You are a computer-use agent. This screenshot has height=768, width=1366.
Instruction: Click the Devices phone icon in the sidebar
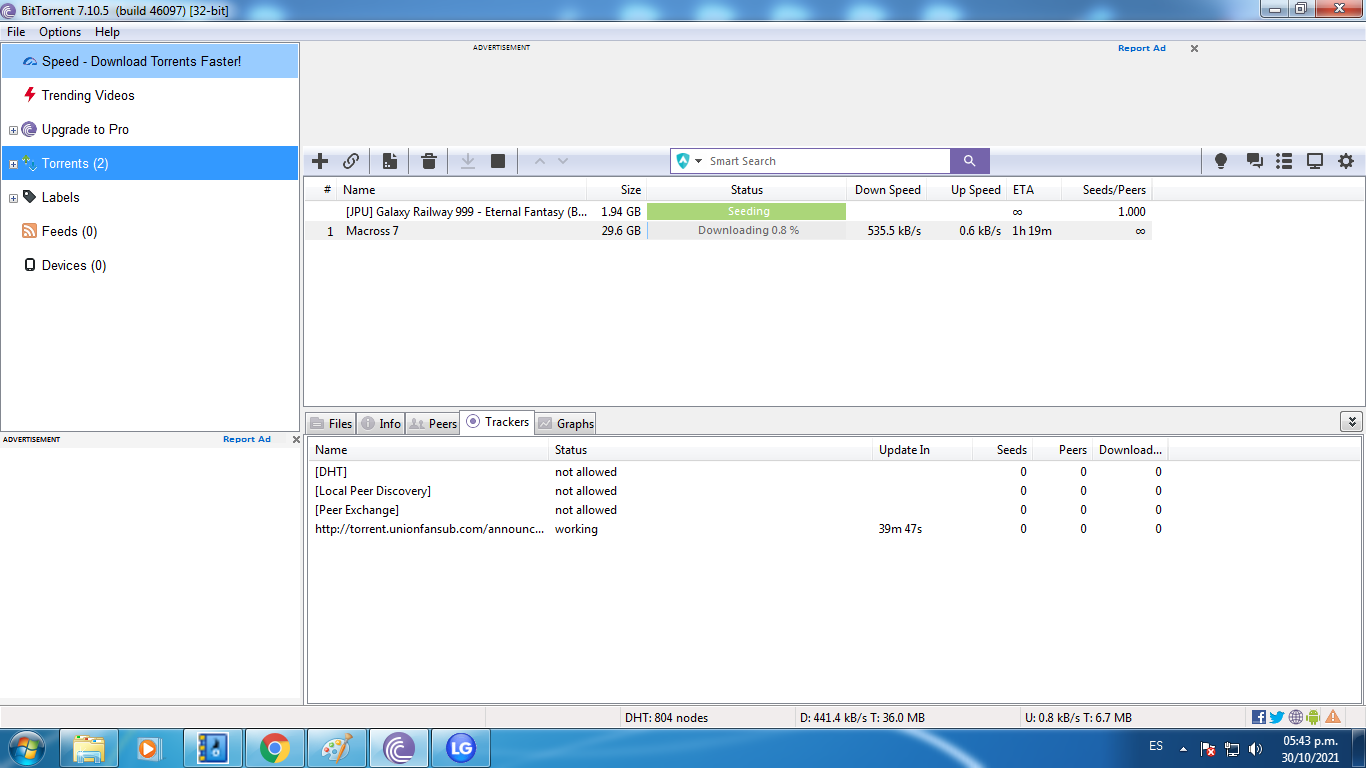tap(30, 265)
